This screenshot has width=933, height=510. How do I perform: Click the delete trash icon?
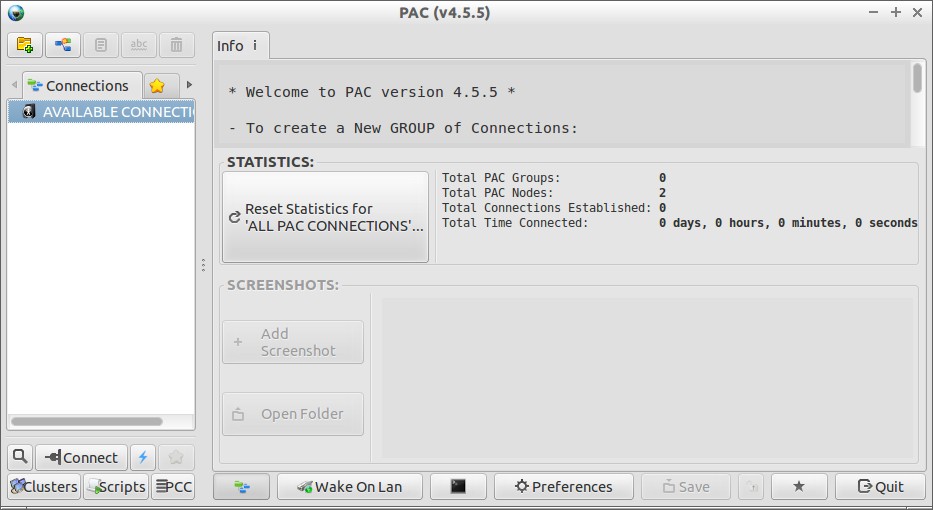coord(177,45)
